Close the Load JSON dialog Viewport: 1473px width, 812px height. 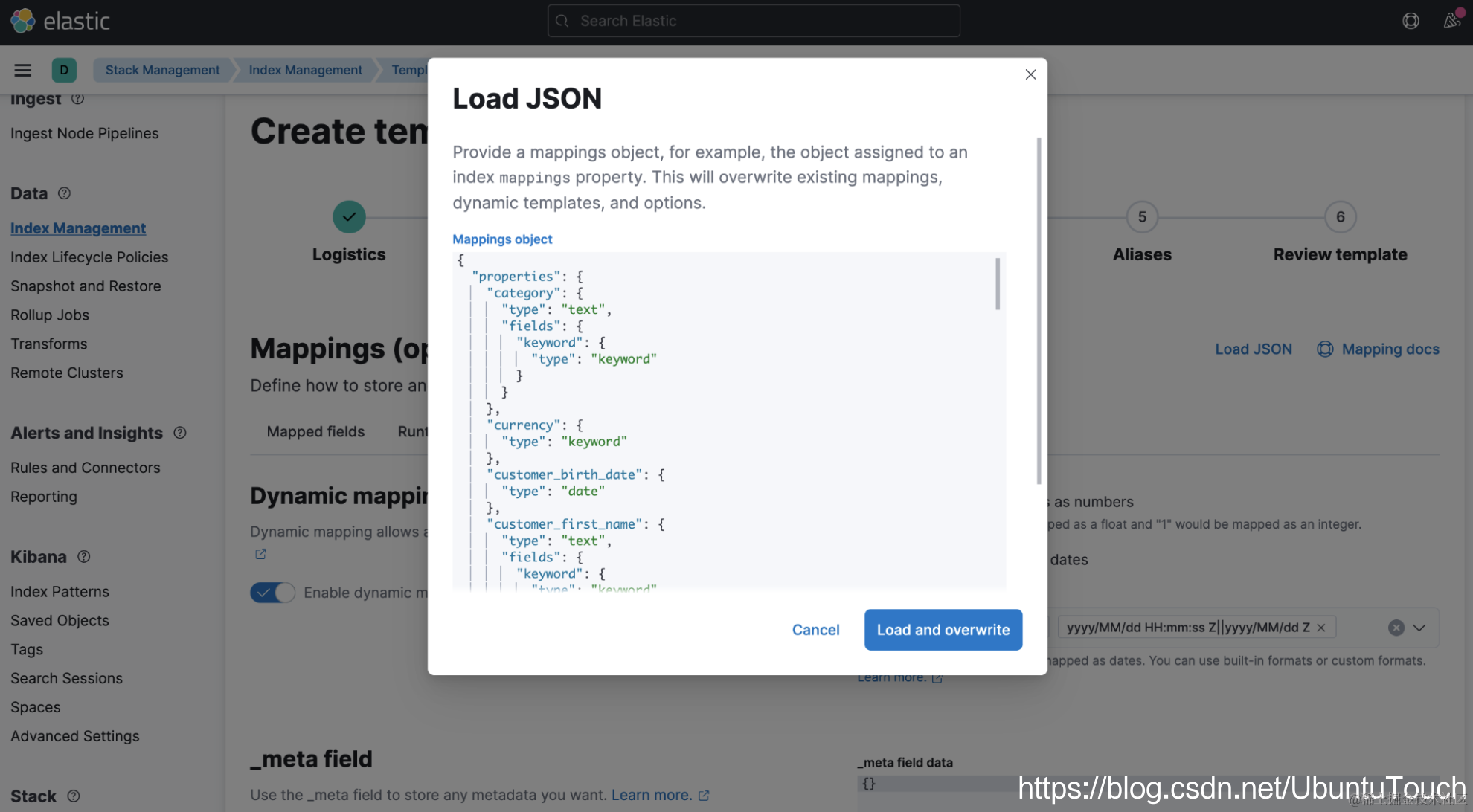click(x=1030, y=74)
